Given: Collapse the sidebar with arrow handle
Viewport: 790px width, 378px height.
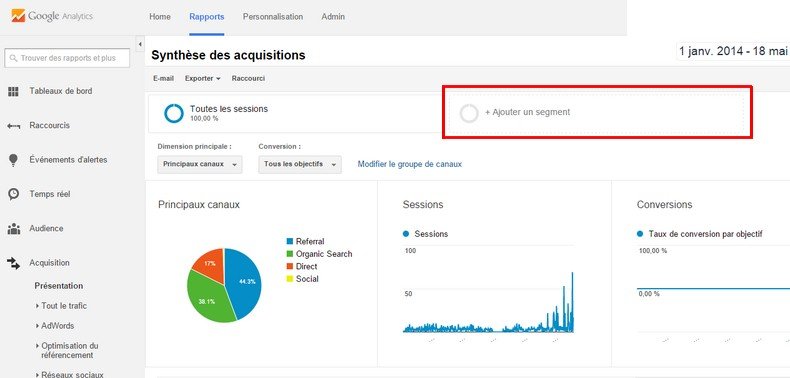Looking at the screenshot, I should 140,44.
